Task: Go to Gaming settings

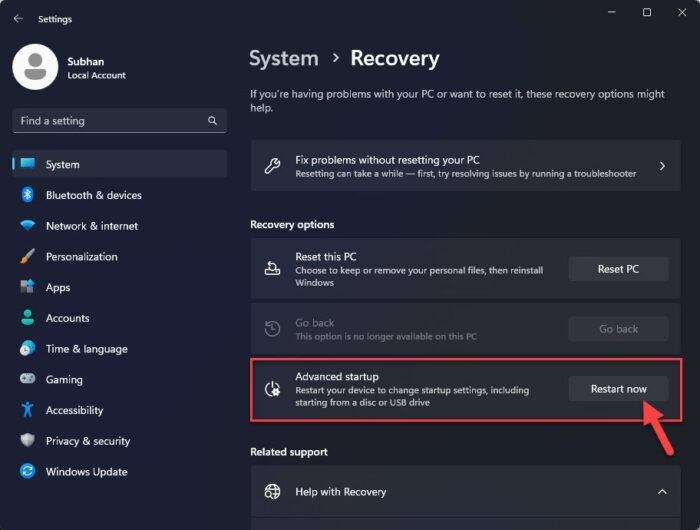Action: 120,379
